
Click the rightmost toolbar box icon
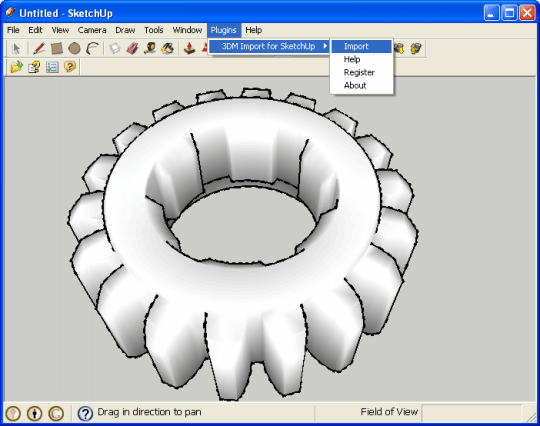coord(416,49)
